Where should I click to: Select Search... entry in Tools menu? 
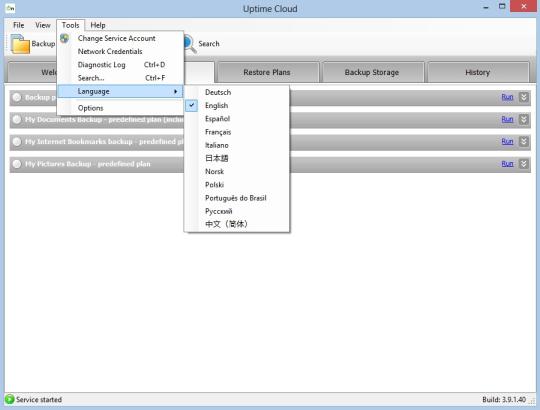[x=120, y=78]
